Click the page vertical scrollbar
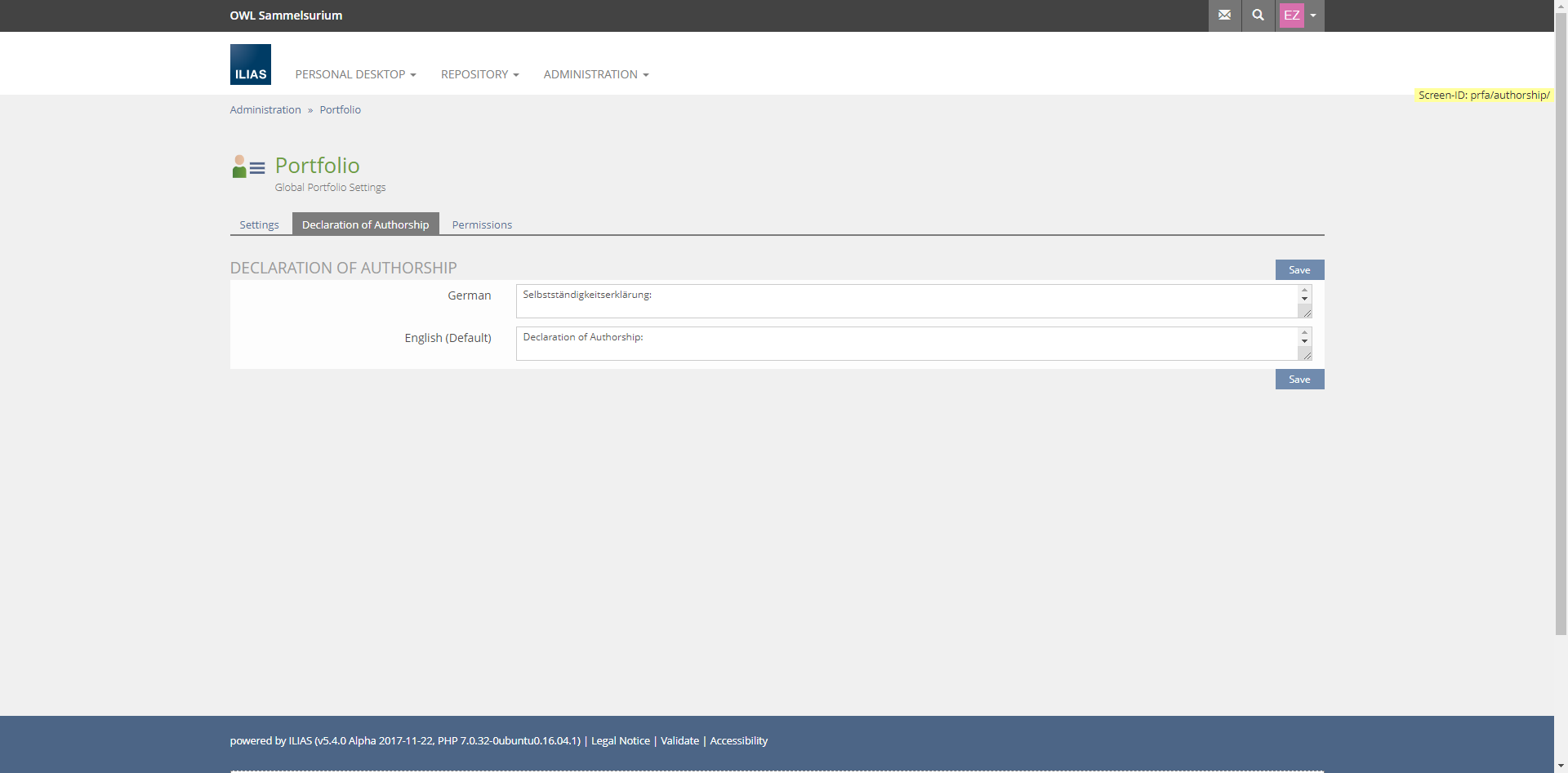This screenshot has height=773, width=1568. [x=1561, y=327]
